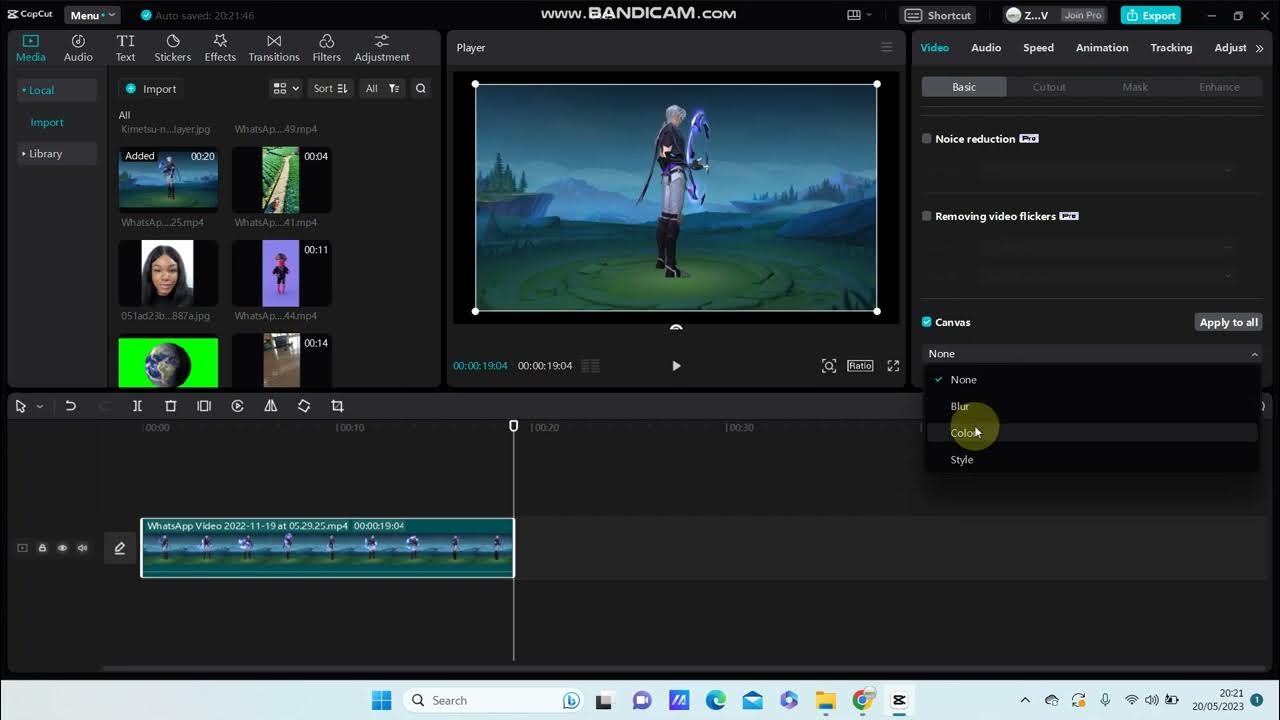Choose None in Canvas dropdown list
This screenshot has height=720, width=1280.
1092,380
